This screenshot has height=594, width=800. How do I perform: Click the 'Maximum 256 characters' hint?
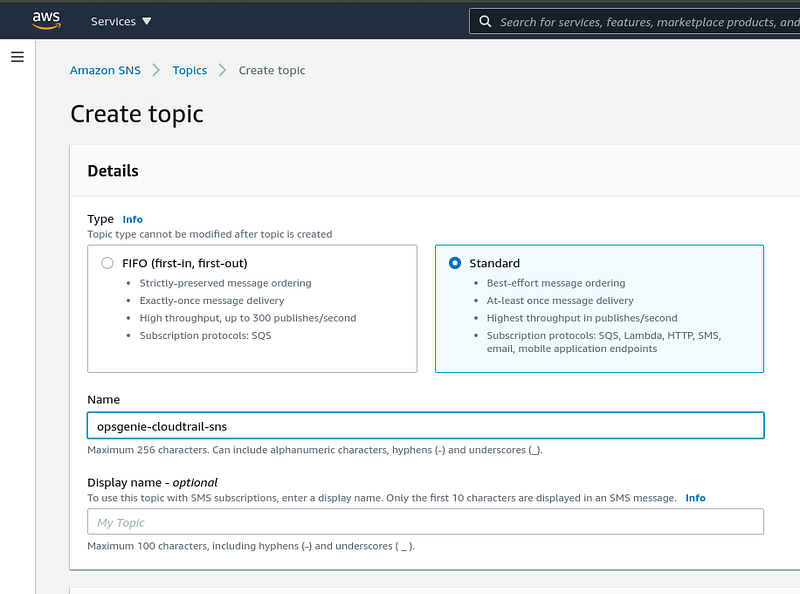(x=315, y=450)
